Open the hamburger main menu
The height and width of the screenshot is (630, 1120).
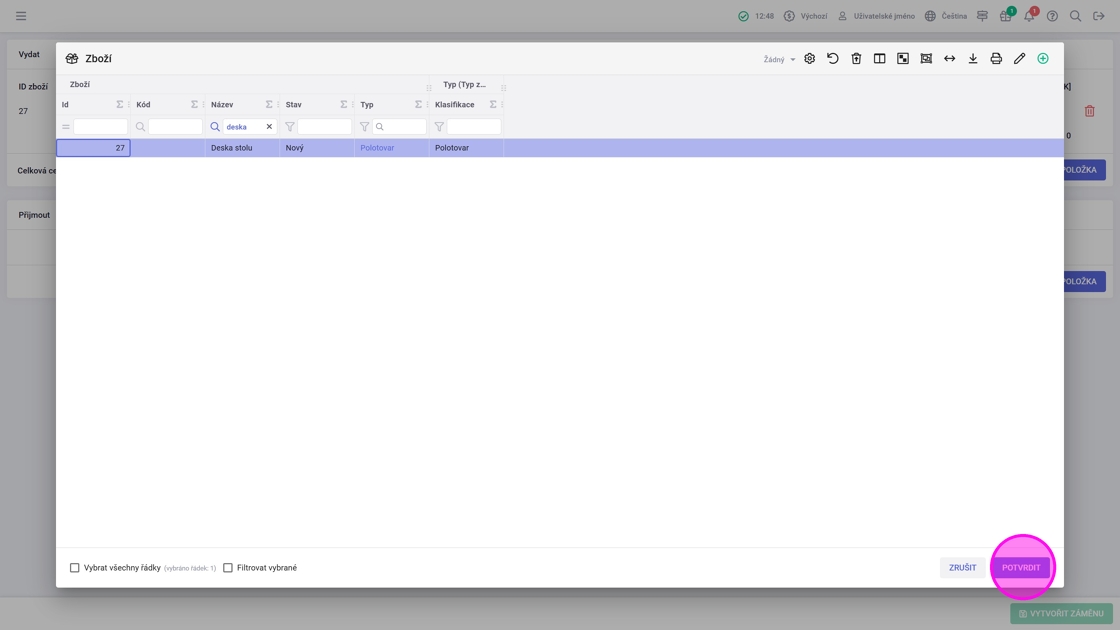pos(21,16)
